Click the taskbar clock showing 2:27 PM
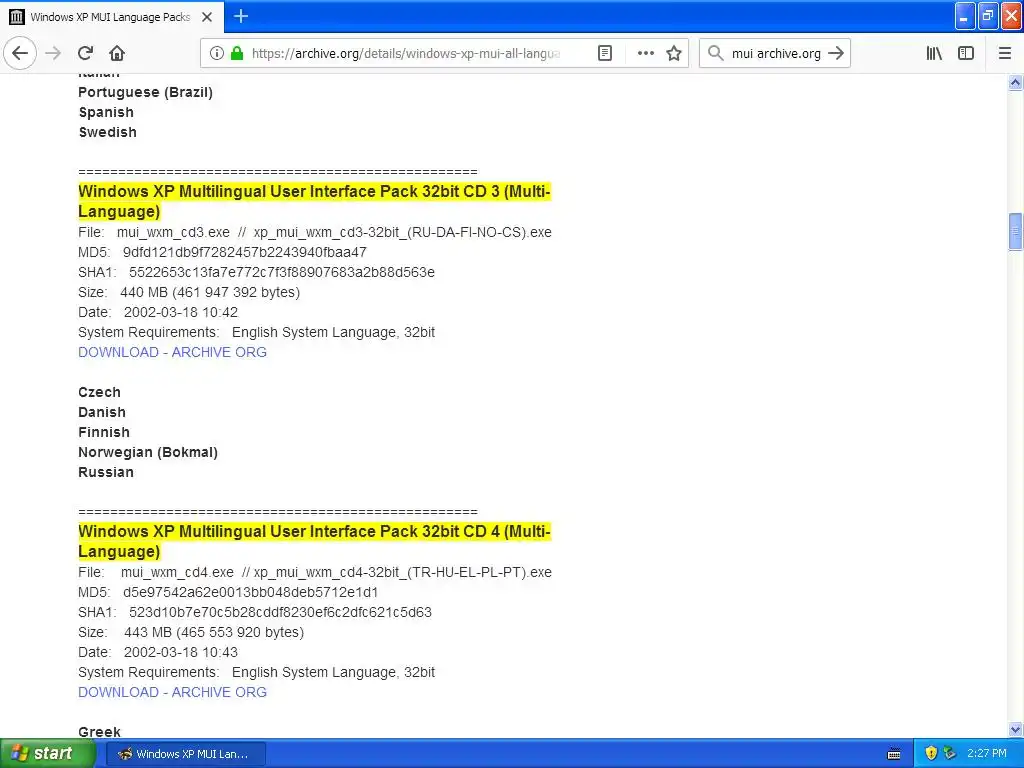This screenshot has width=1024, height=768. pos(986,754)
